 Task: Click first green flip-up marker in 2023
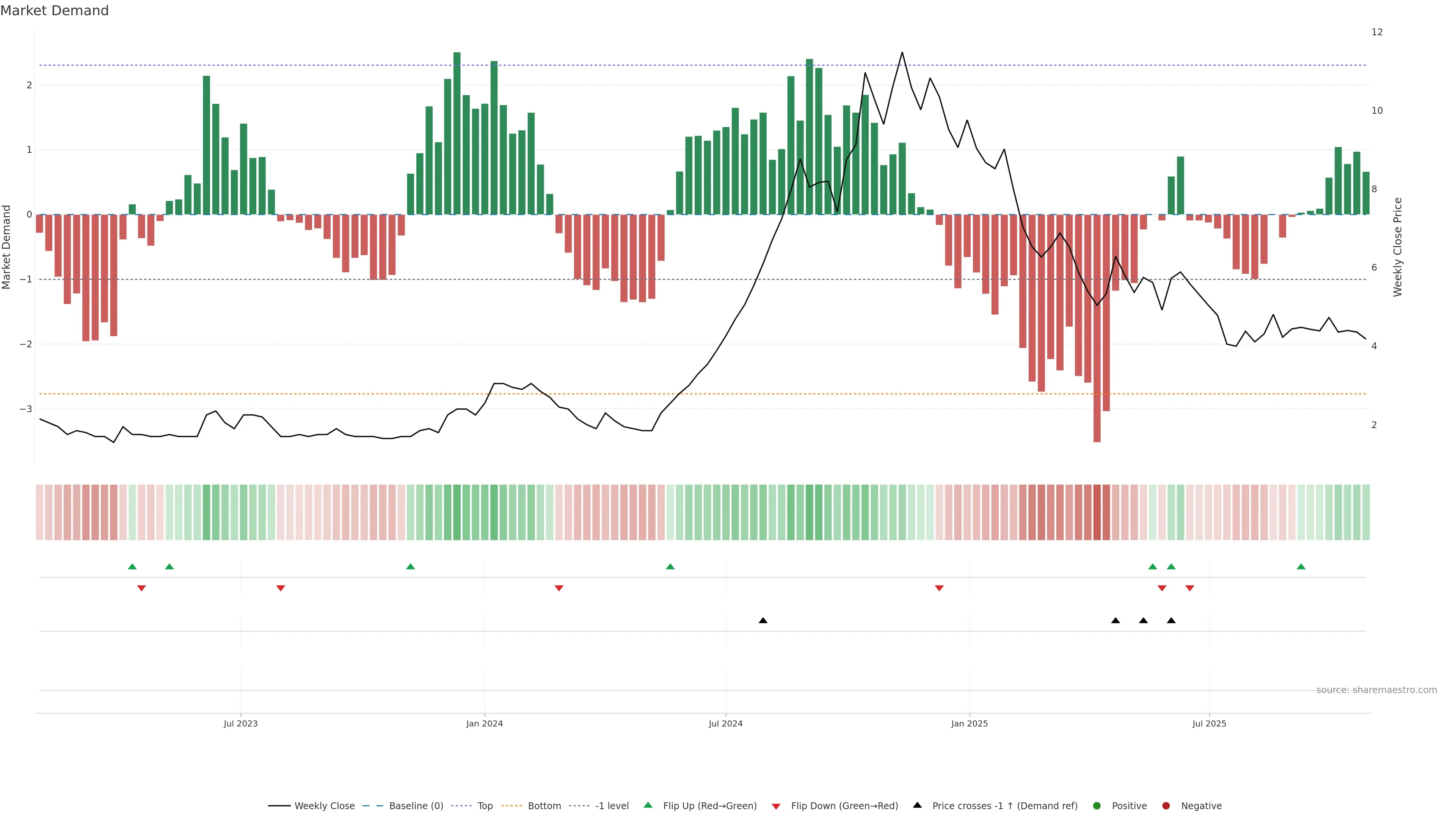tap(132, 566)
